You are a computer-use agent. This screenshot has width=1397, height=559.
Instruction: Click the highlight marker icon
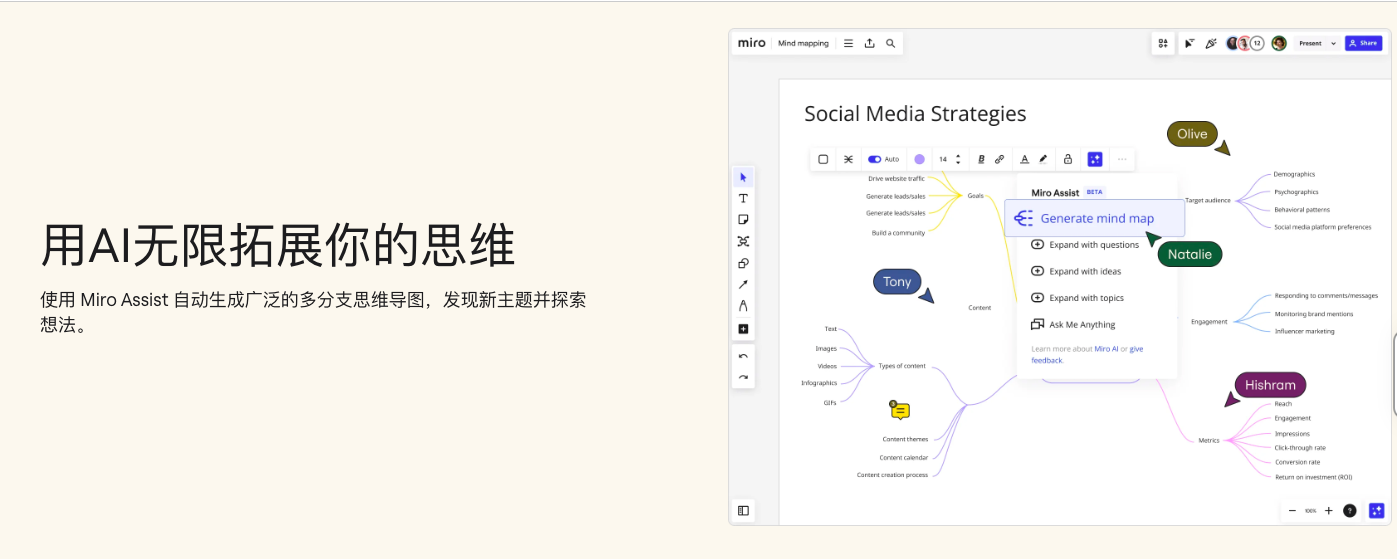coord(1043,159)
